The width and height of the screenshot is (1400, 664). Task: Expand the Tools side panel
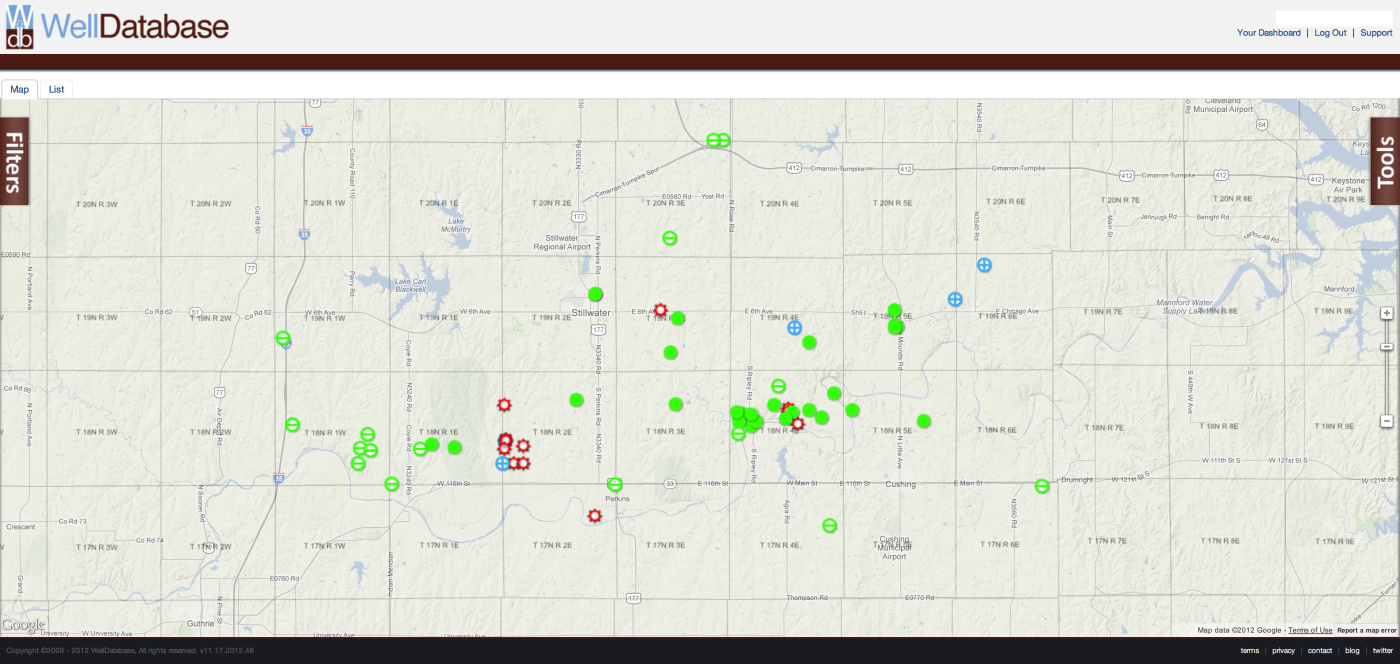pos(1385,161)
